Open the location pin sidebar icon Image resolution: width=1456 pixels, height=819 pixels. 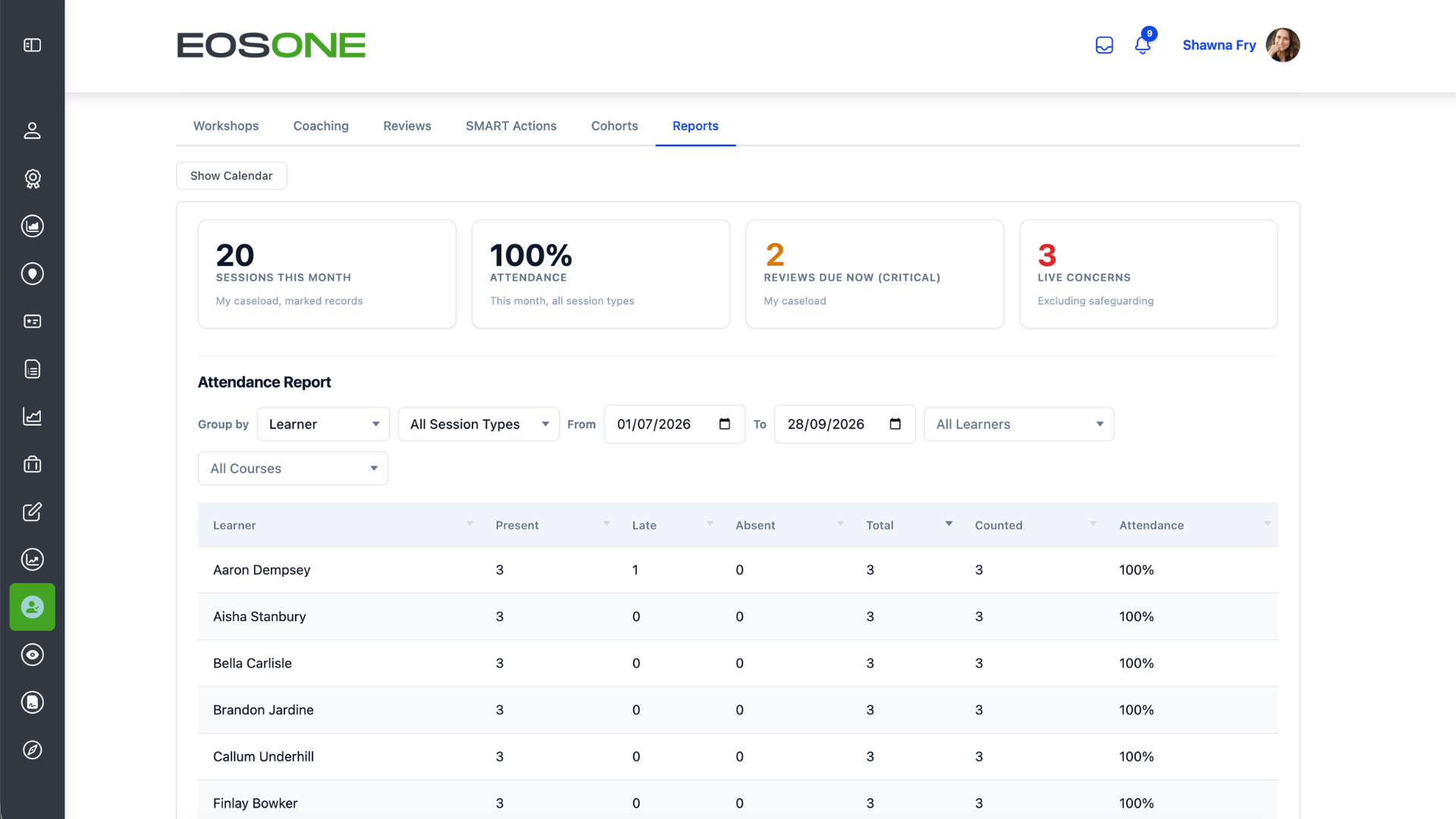tap(32, 274)
